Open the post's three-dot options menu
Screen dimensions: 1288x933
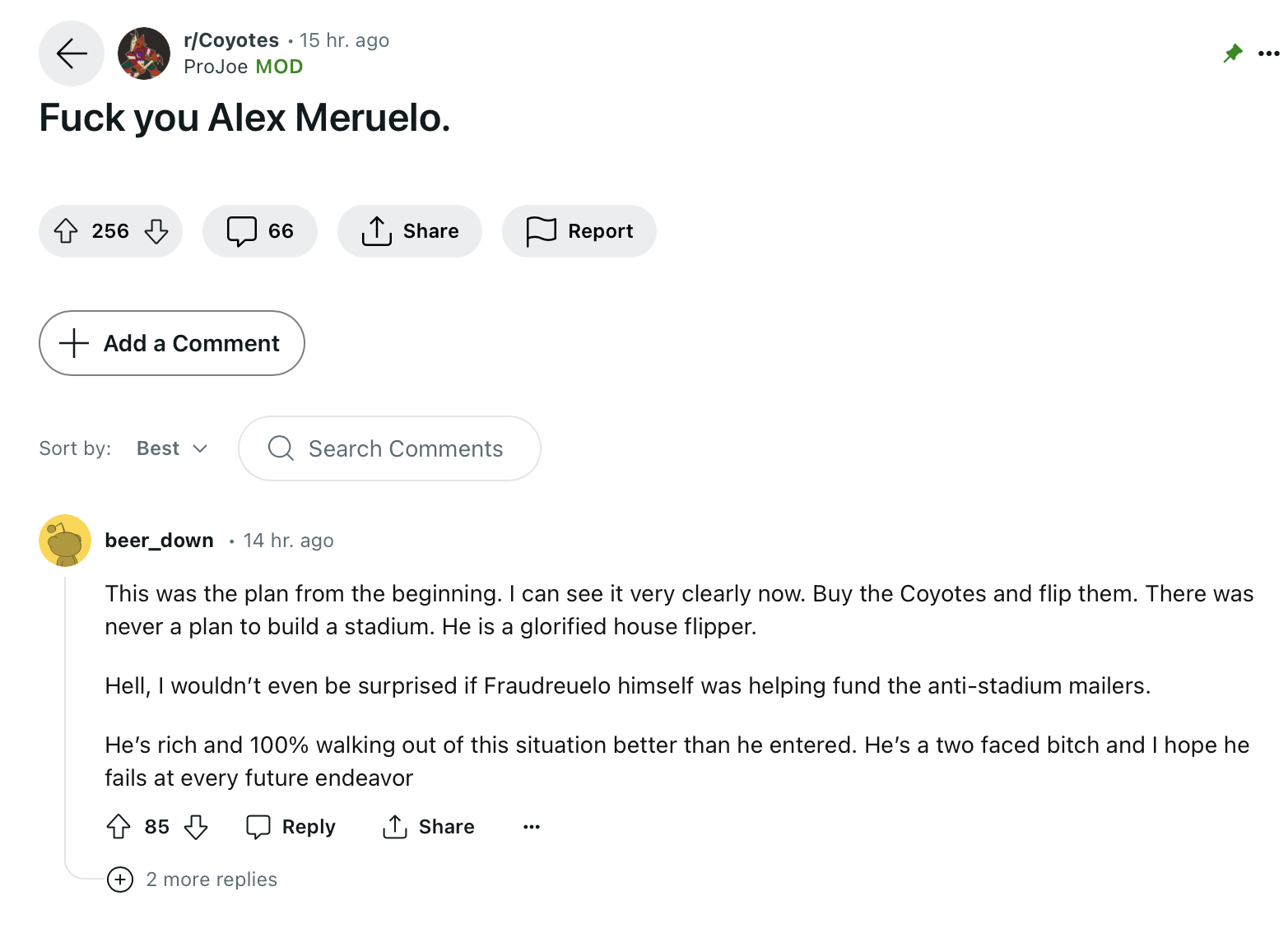coord(1268,53)
